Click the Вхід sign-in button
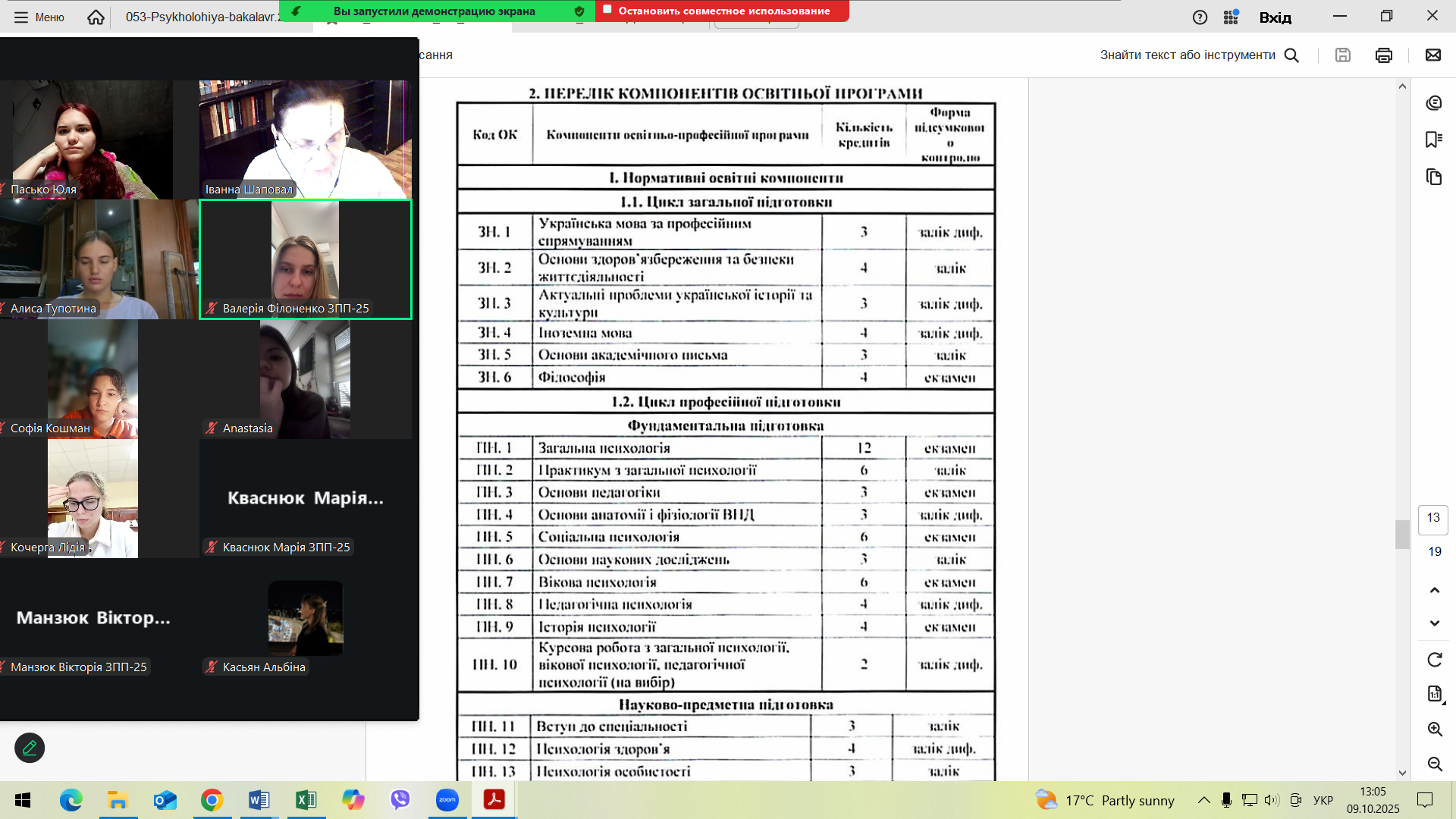The width and height of the screenshot is (1456, 819). point(1275,17)
